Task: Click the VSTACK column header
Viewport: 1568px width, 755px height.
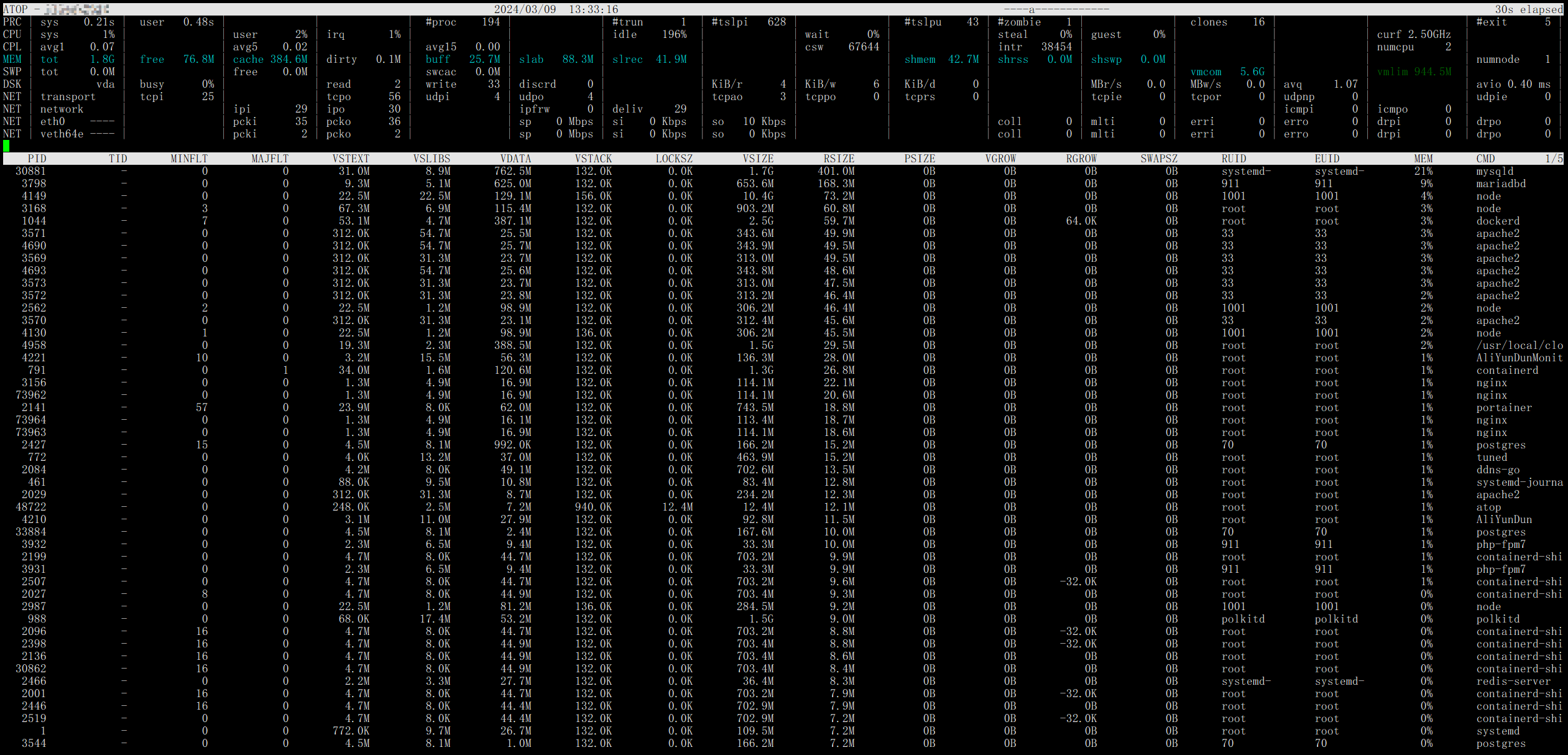Action: [593, 159]
